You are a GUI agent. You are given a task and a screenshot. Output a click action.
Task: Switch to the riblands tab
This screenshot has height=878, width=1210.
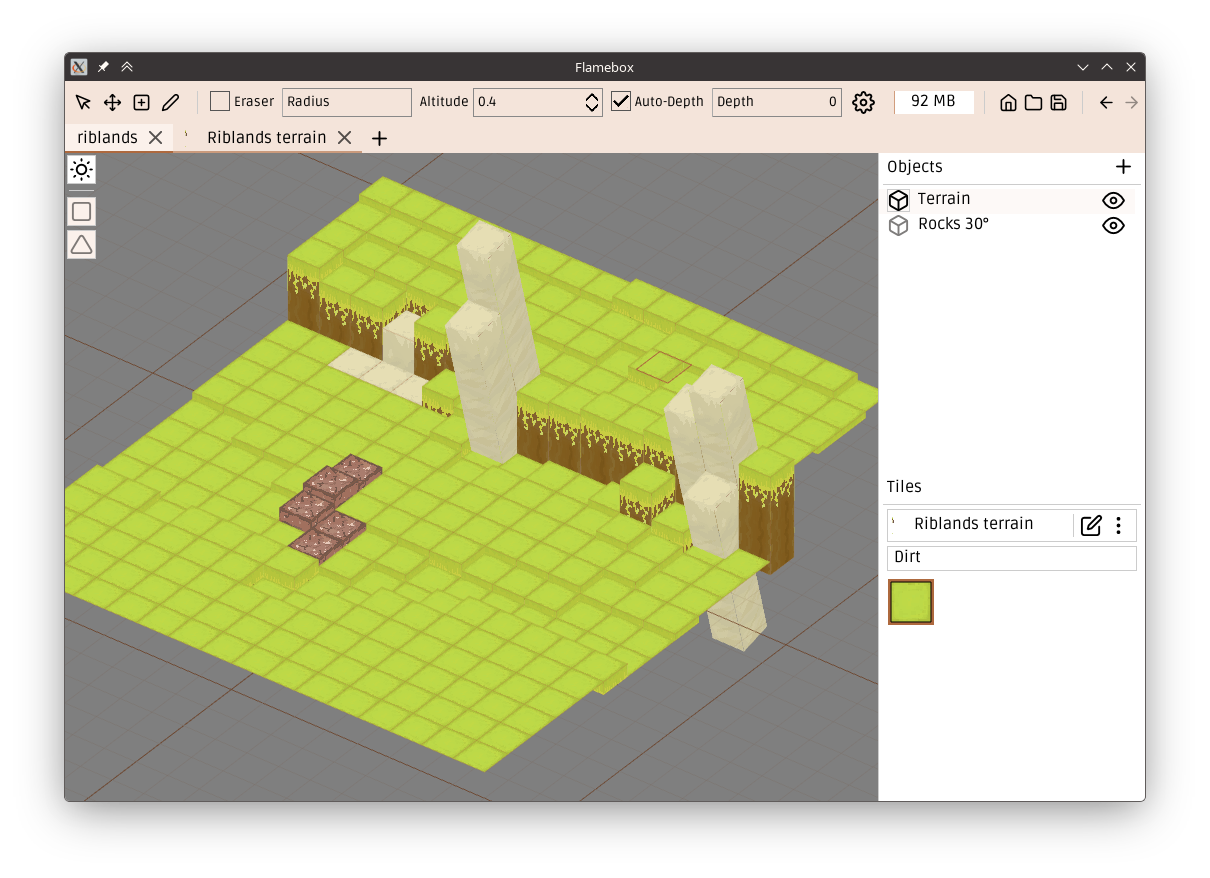[107, 138]
